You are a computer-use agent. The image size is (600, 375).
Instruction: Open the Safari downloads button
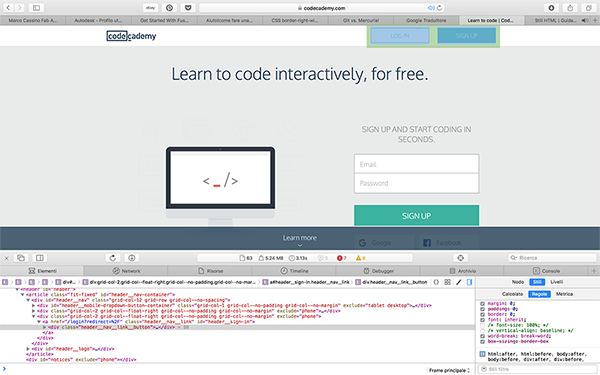click(x=551, y=8)
